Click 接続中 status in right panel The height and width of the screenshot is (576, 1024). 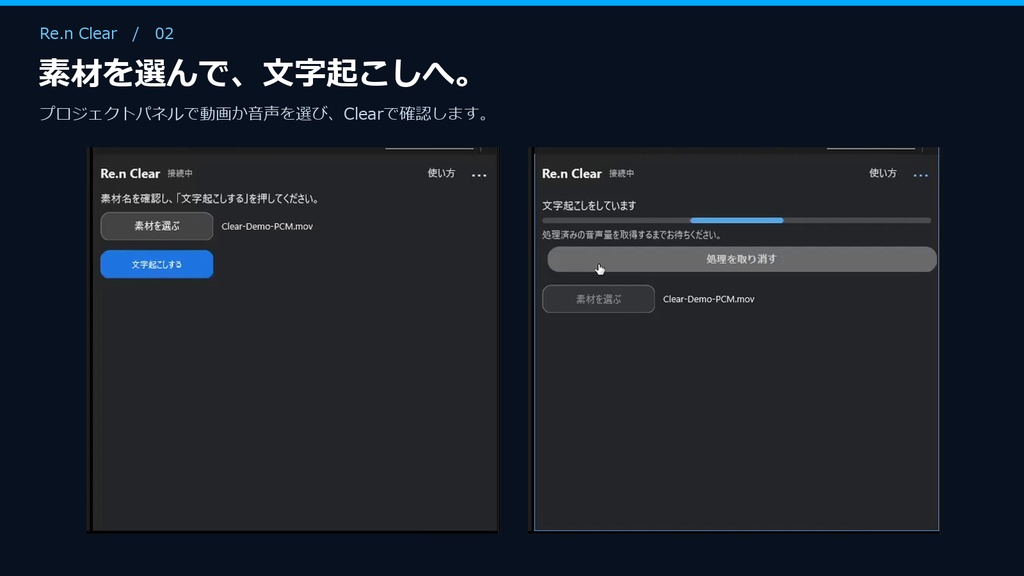pyautogui.click(x=622, y=174)
